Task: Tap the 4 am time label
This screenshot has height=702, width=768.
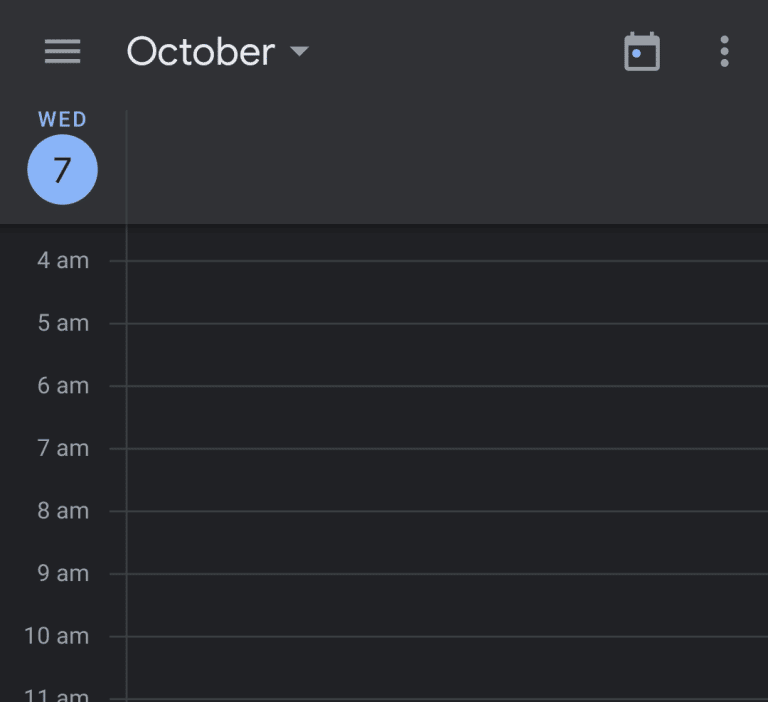Action: point(63,261)
